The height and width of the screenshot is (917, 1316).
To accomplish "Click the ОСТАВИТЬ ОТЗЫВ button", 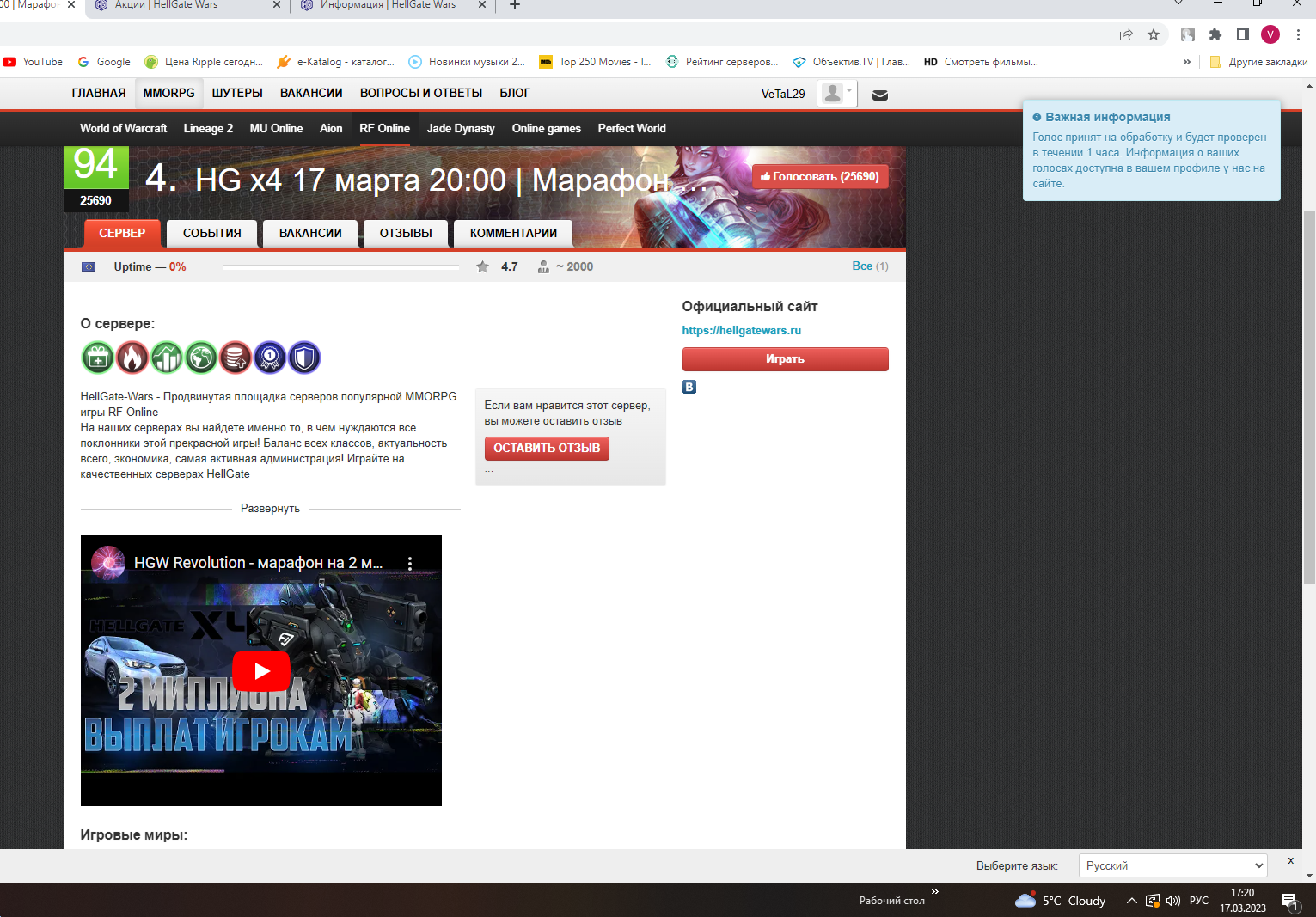I will pos(547,448).
